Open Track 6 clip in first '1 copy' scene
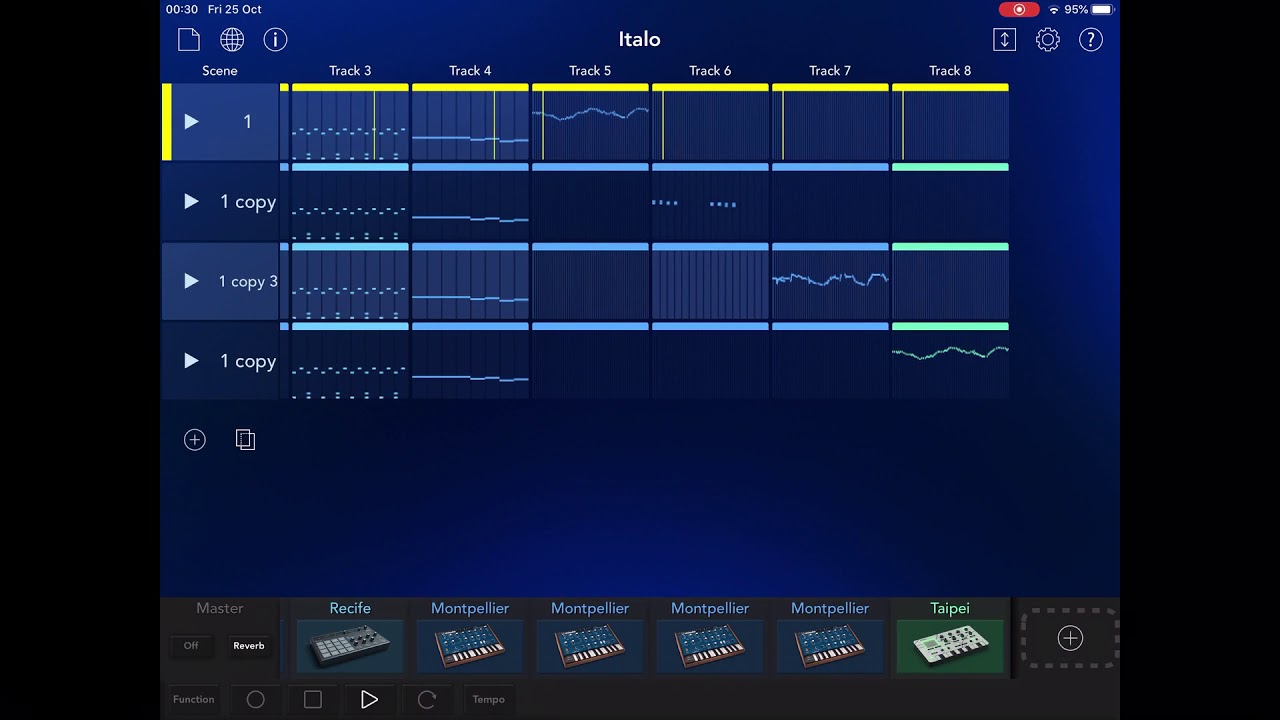 pos(710,202)
